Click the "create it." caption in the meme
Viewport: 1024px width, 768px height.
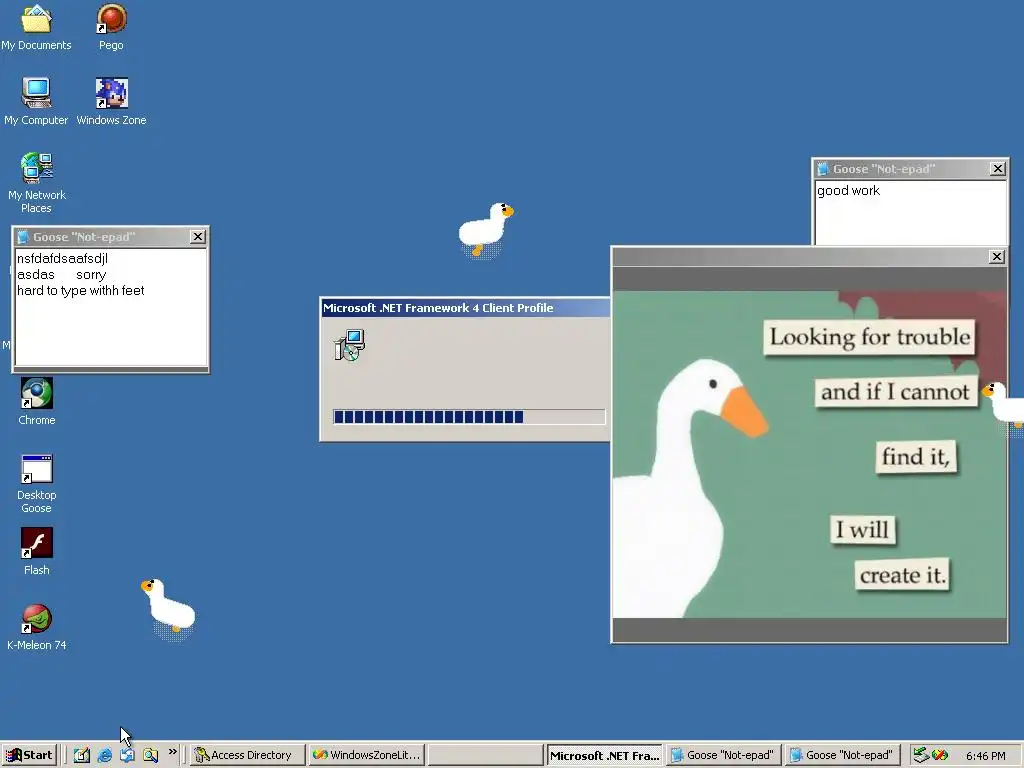902,575
